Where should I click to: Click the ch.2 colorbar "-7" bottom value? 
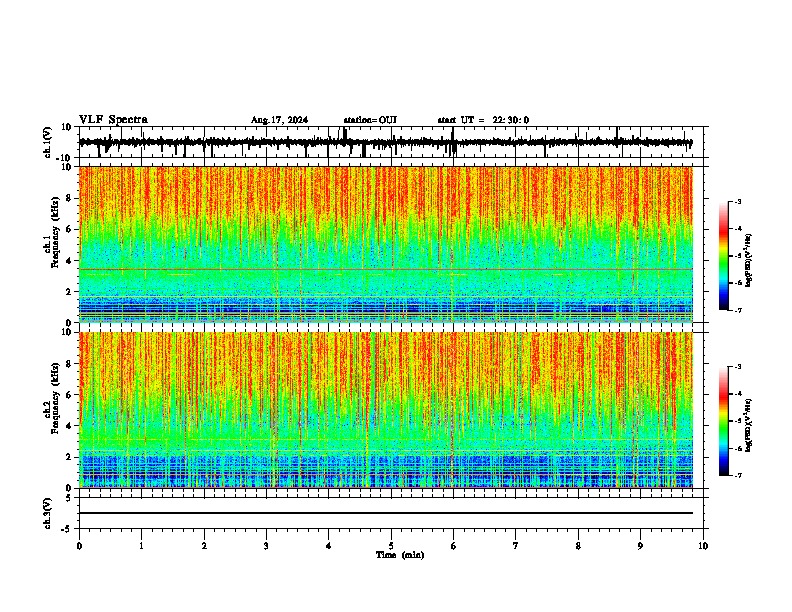tap(738, 475)
